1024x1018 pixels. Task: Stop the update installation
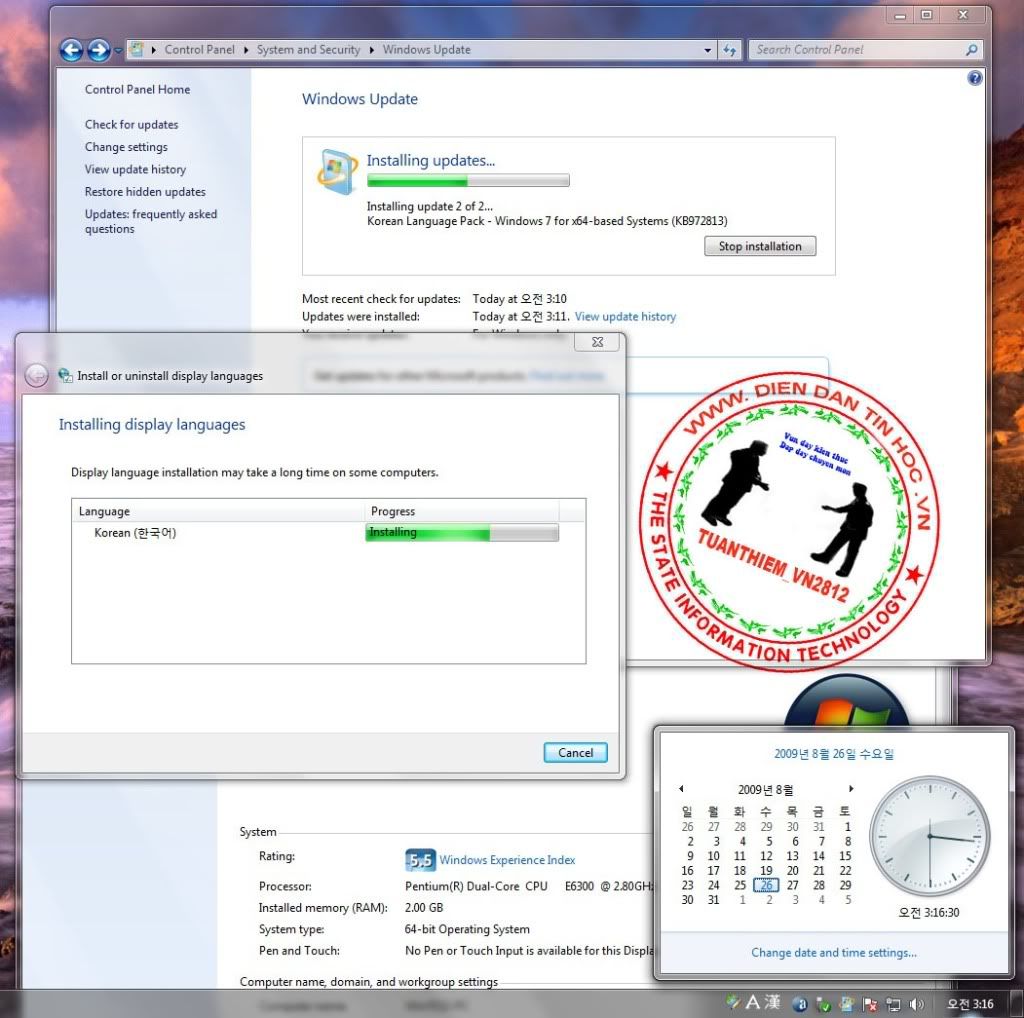coord(760,246)
